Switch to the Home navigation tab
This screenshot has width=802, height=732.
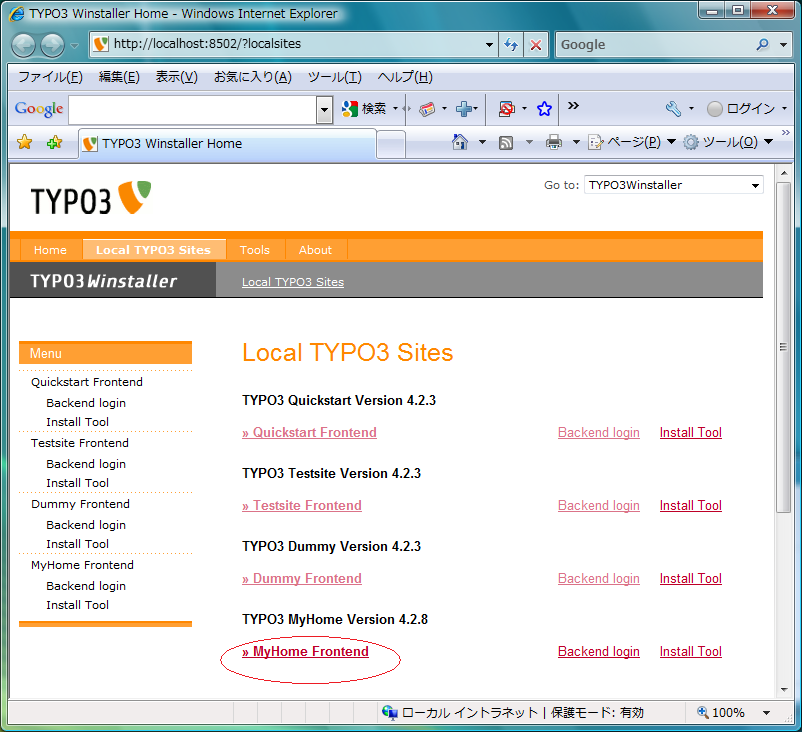[50, 250]
